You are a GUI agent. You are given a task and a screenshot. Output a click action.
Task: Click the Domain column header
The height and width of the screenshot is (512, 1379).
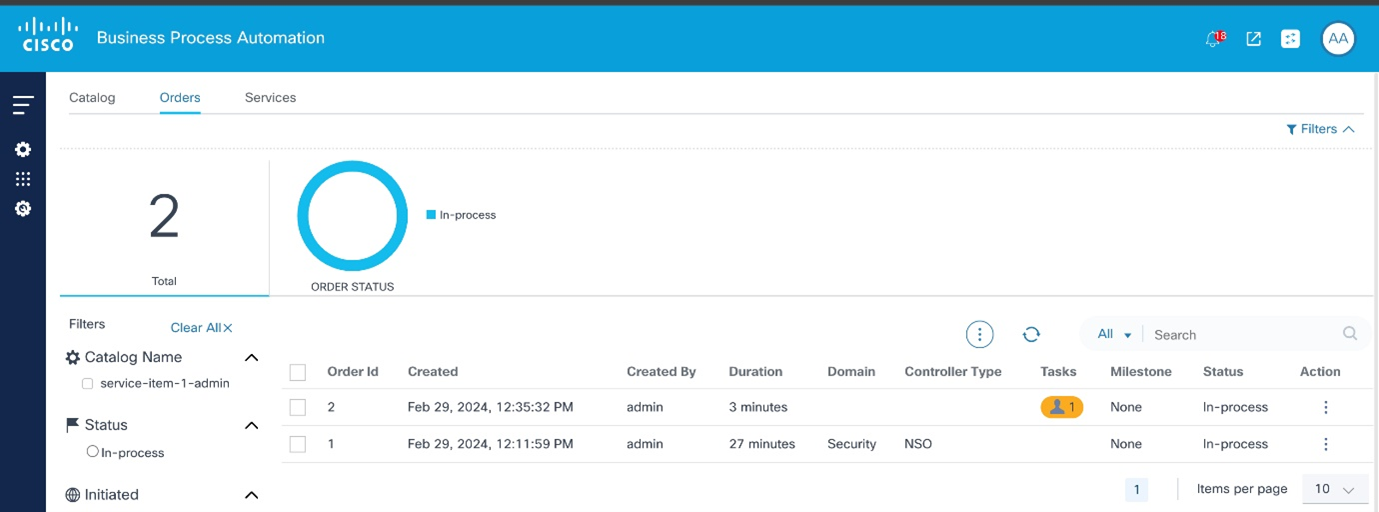851,371
